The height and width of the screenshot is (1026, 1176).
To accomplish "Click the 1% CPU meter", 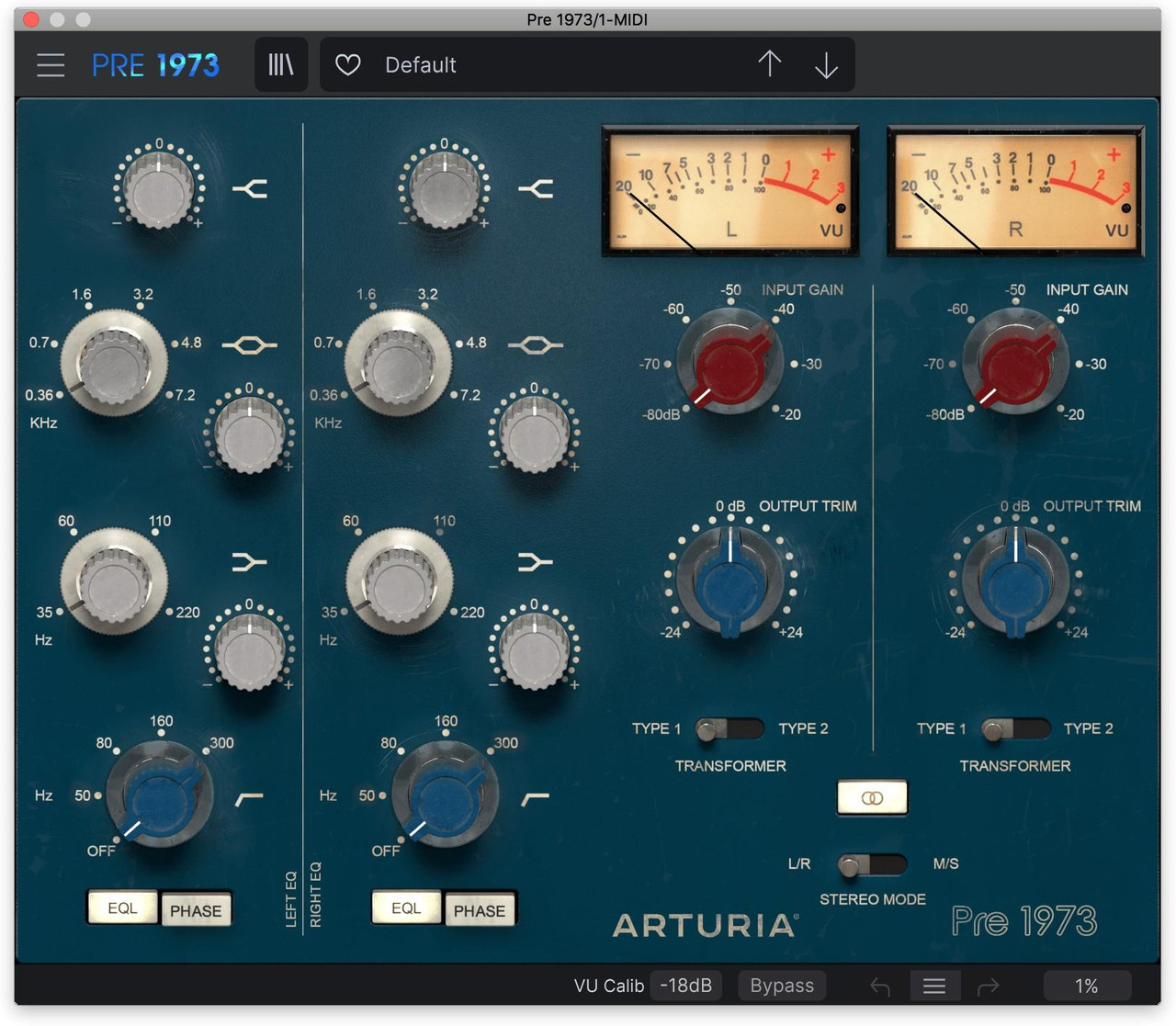I will (1087, 986).
